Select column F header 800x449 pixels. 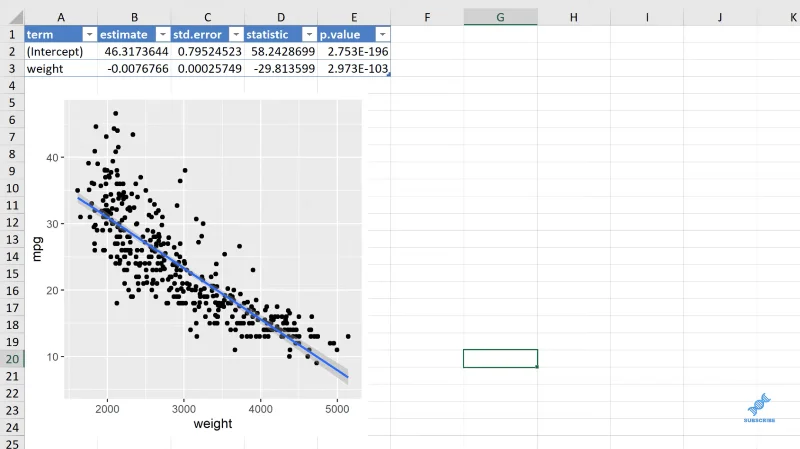coord(427,17)
